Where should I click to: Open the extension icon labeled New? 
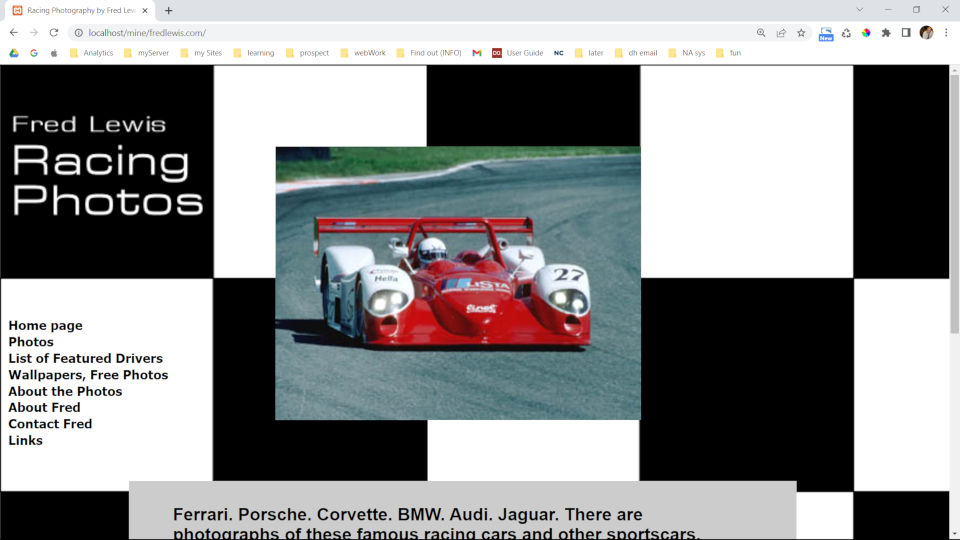click(826, 34)
